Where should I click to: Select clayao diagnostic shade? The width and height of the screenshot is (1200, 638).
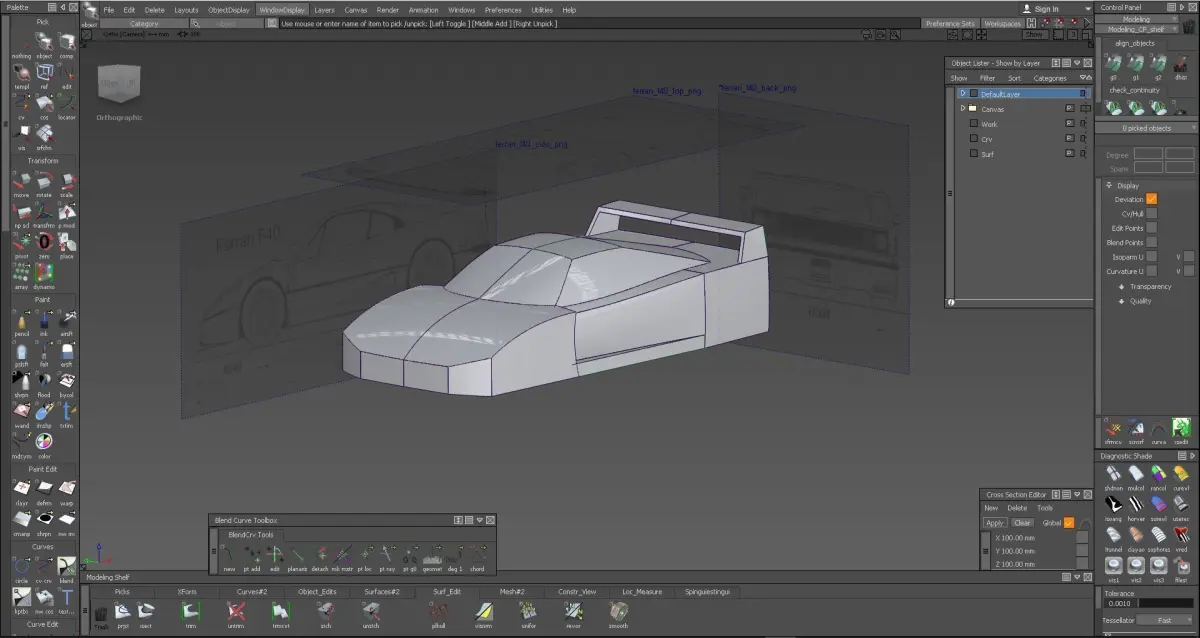pyautogui.click(x=1136, y=538)
